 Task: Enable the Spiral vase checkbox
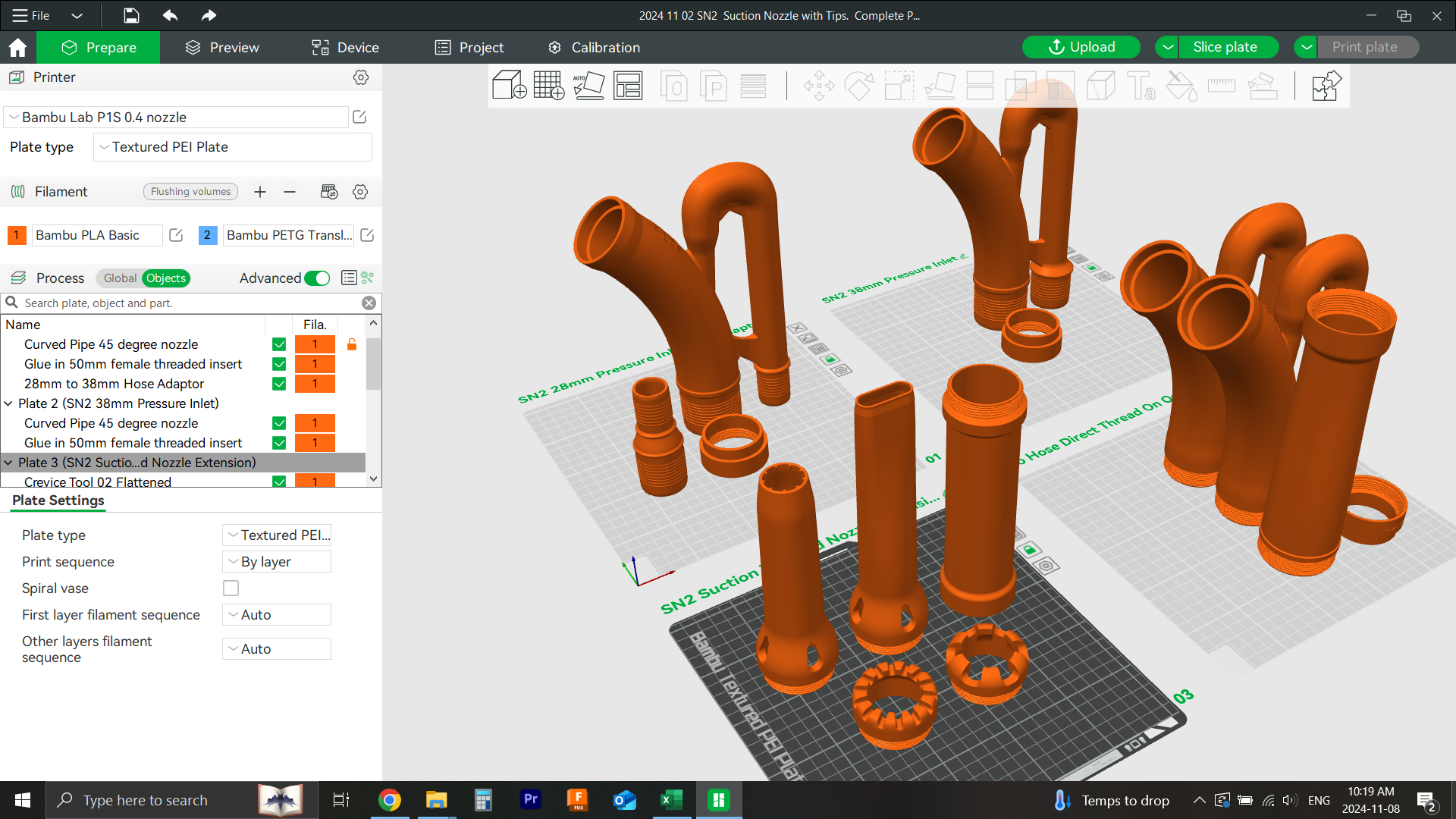click(x=231, y=588)
